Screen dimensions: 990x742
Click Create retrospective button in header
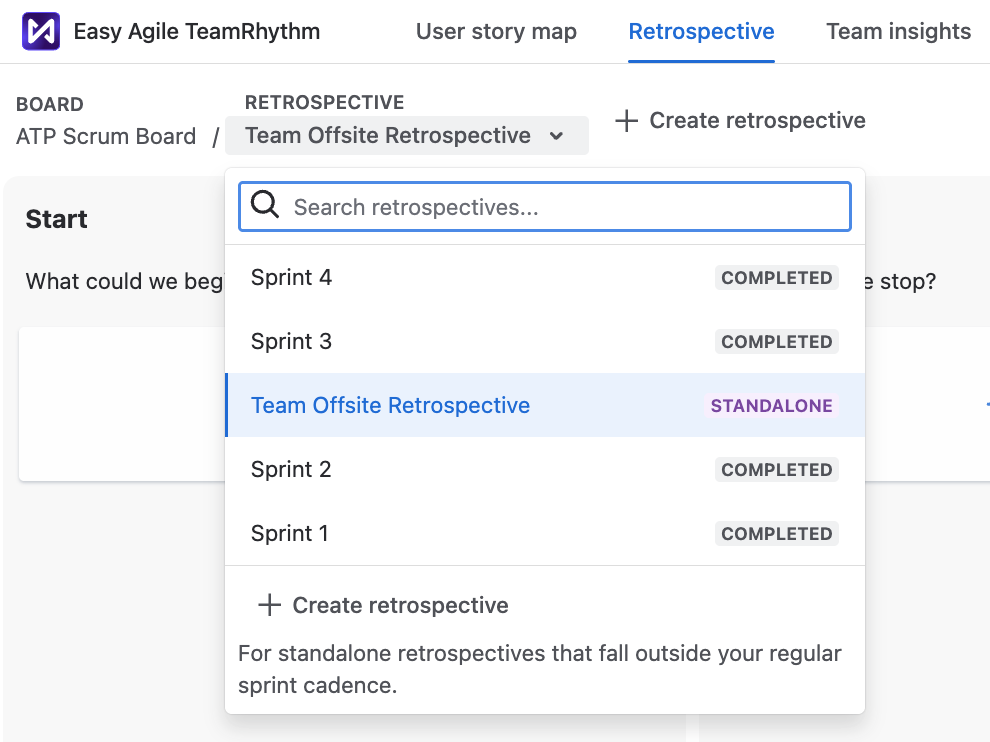(x=740, y=121)
